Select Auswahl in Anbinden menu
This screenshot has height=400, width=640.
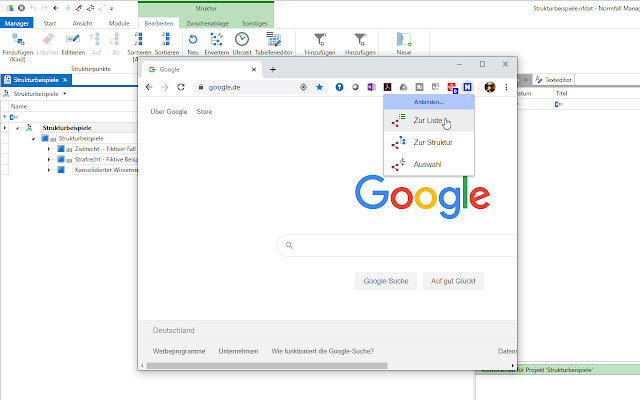[429, 164]
